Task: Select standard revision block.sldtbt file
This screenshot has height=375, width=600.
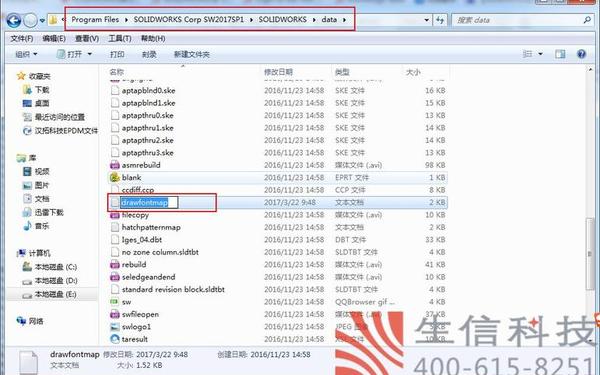Action: [x=173, y=289]
